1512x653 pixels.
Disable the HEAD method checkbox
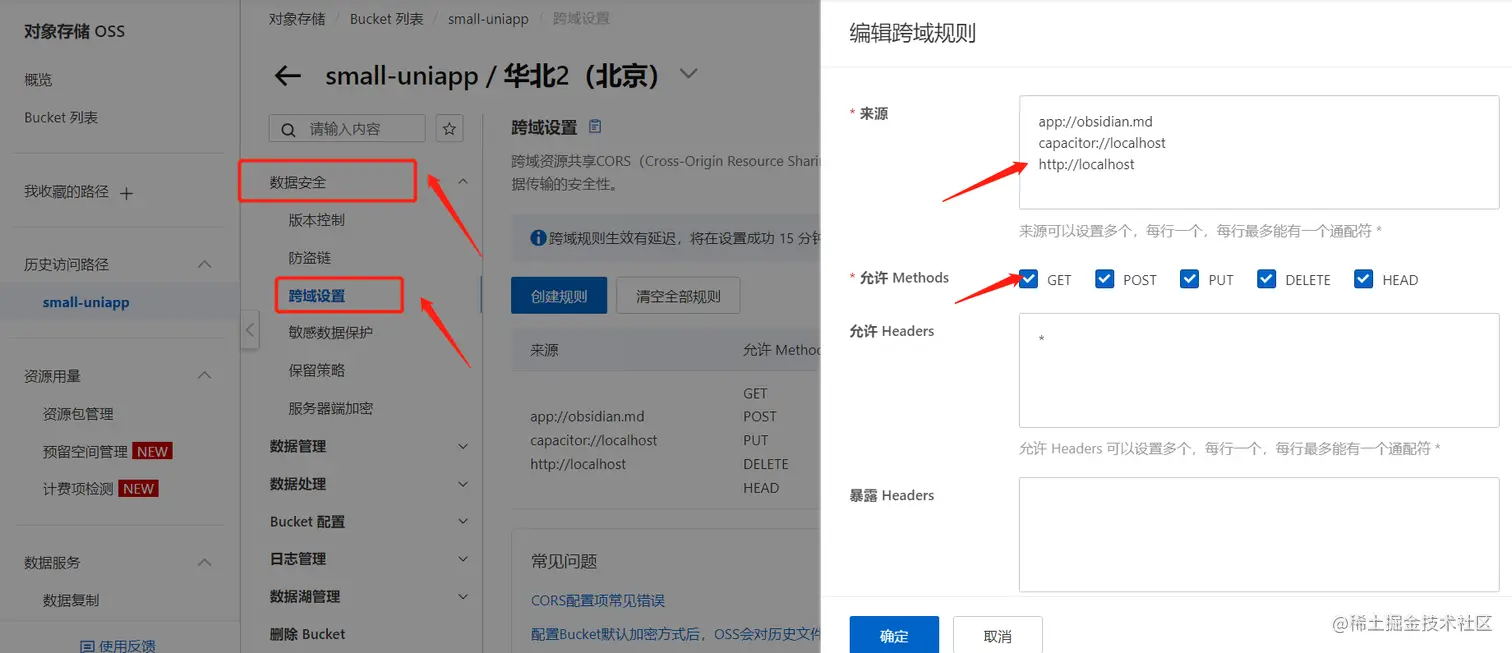click(1363, 279)
